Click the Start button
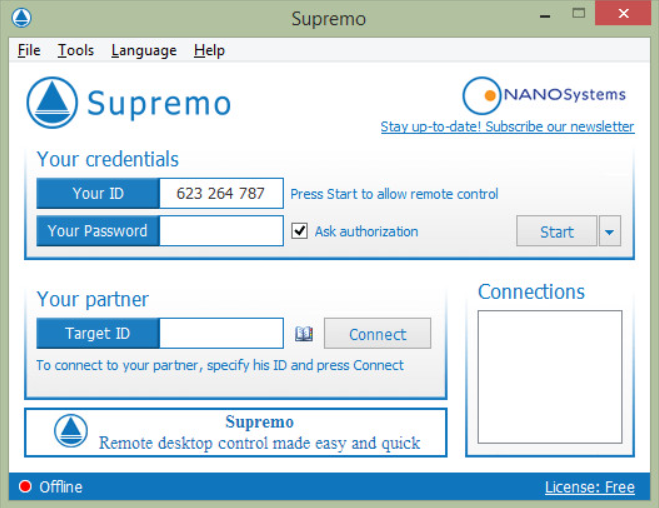 (556, 231)
